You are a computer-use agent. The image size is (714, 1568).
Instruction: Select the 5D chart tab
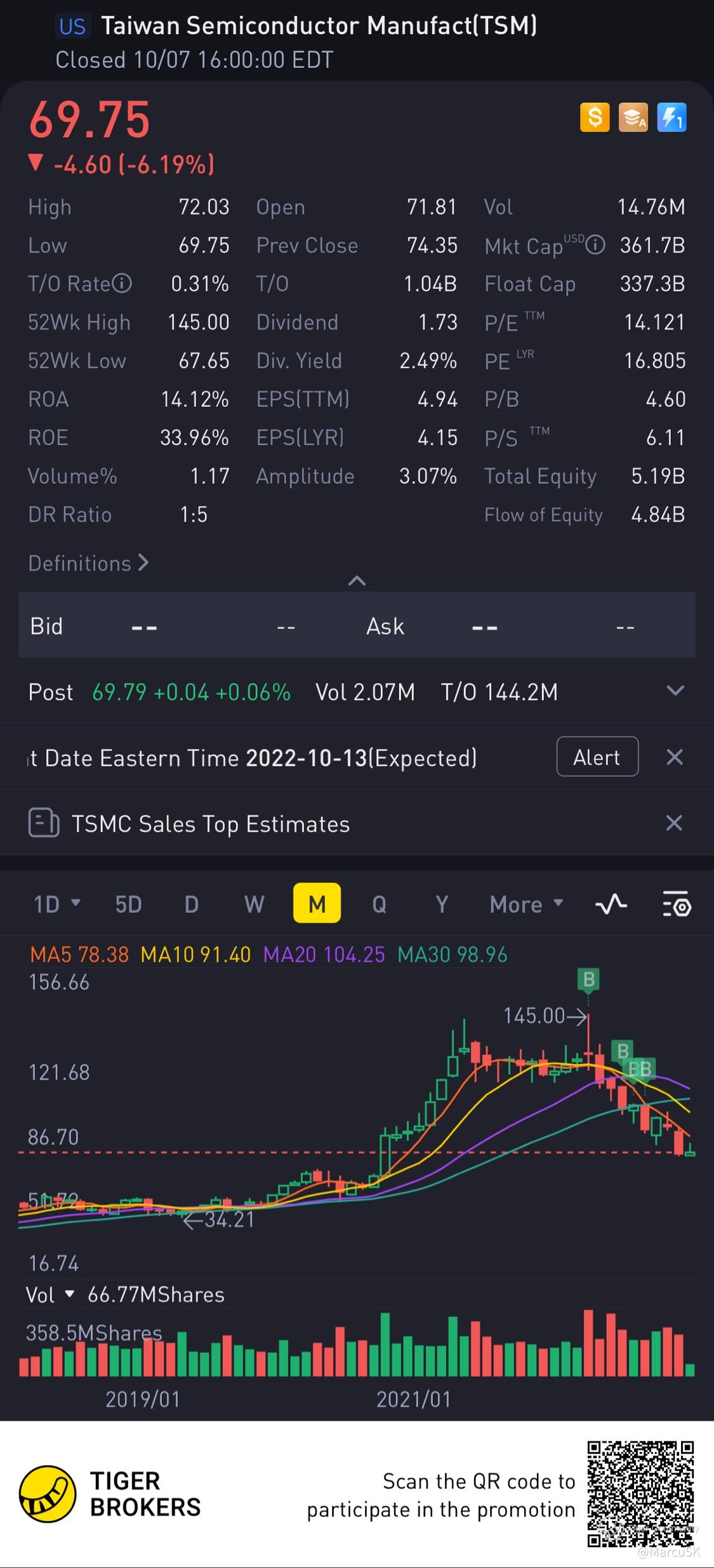(128, 904)
